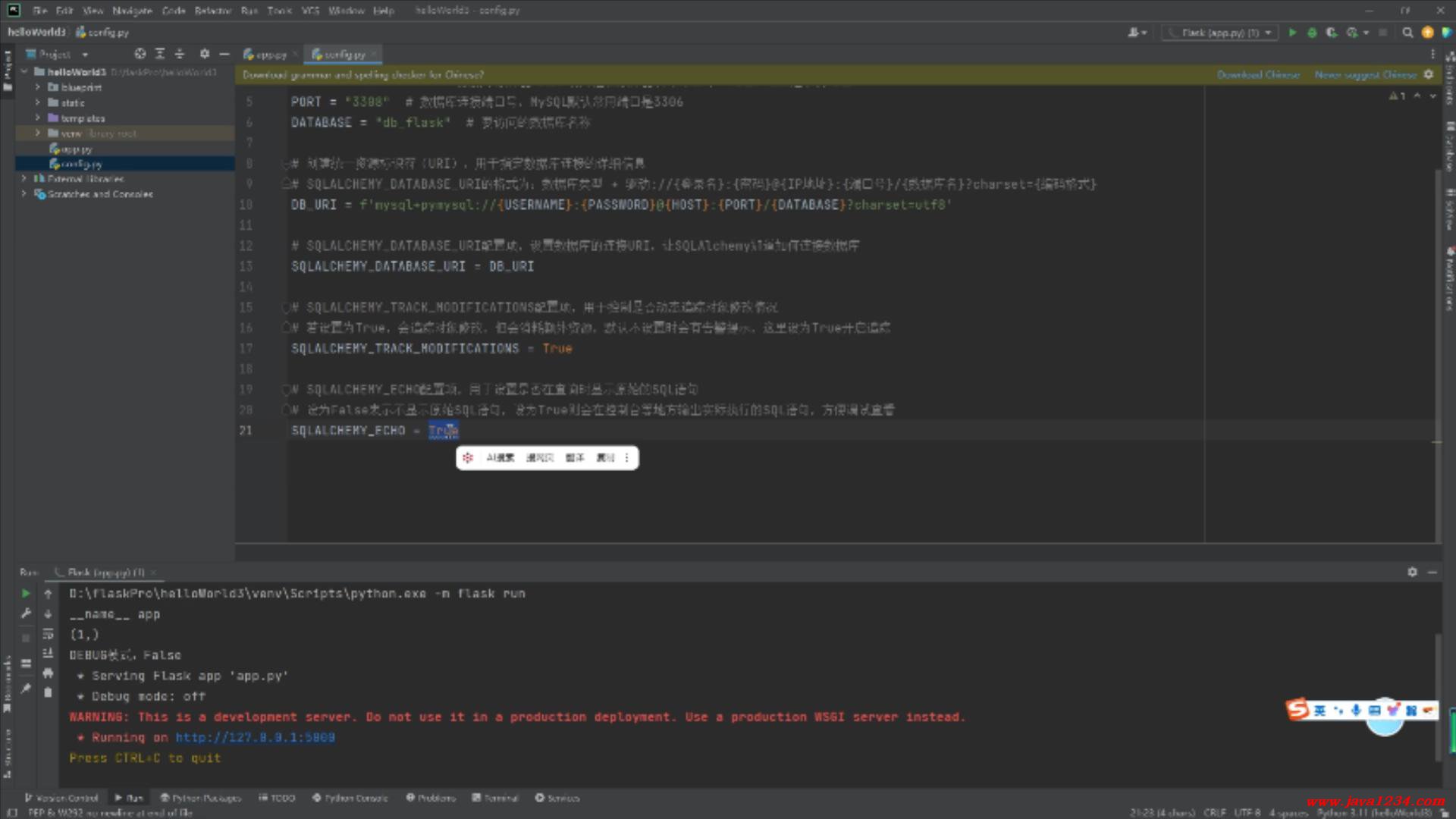Screen dimensions: 1456x819
Task: Go to next highlighted error arrow
Action: pos(1432,96)
